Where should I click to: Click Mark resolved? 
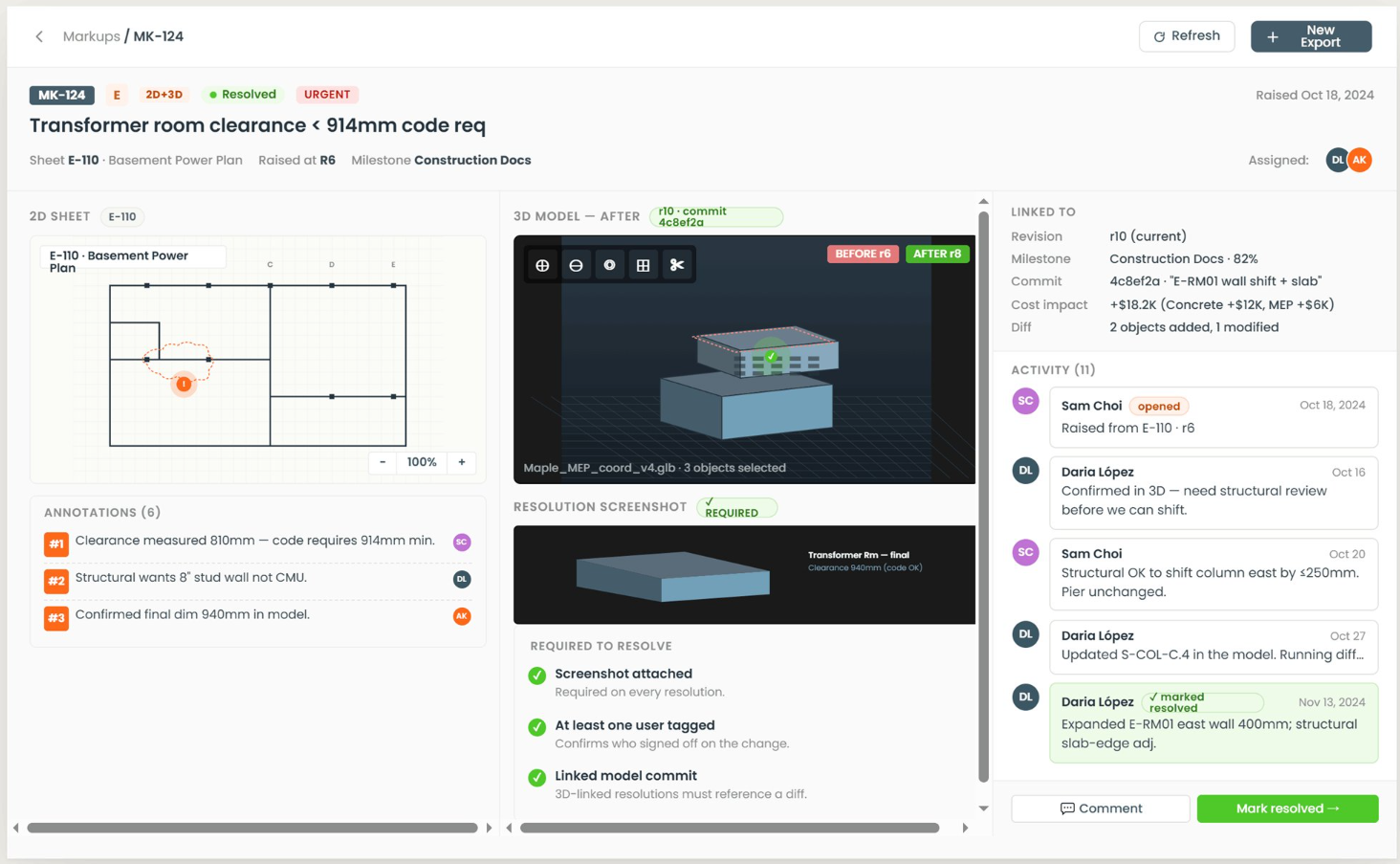1287,809
